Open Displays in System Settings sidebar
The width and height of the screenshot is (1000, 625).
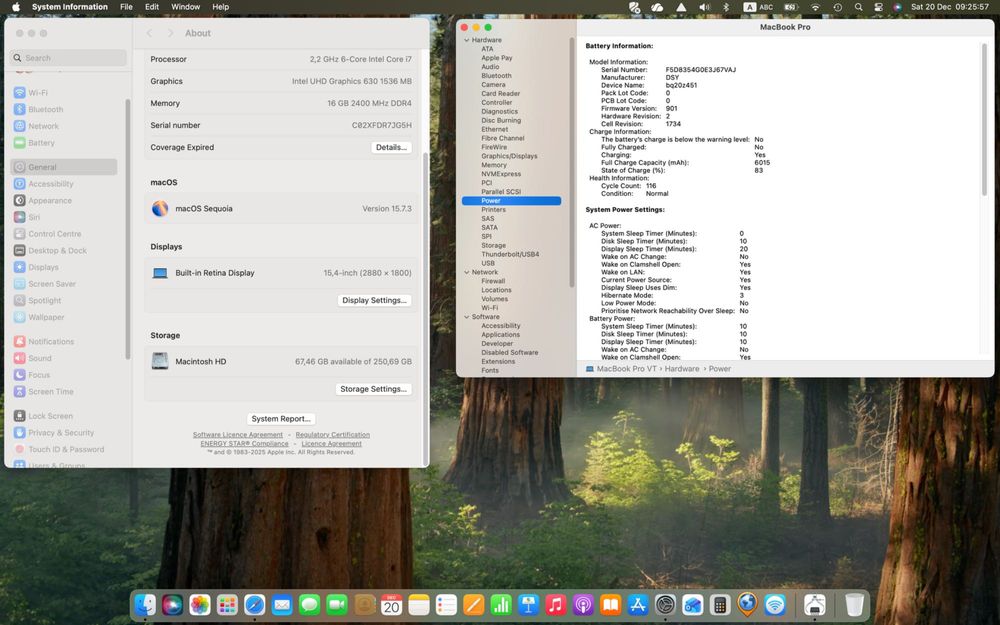(64, 267)
